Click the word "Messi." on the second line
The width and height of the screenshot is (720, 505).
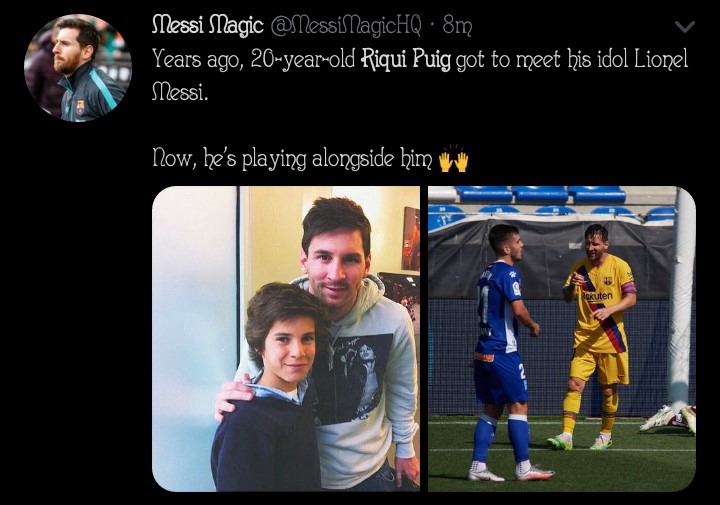(x=180, y=92)
